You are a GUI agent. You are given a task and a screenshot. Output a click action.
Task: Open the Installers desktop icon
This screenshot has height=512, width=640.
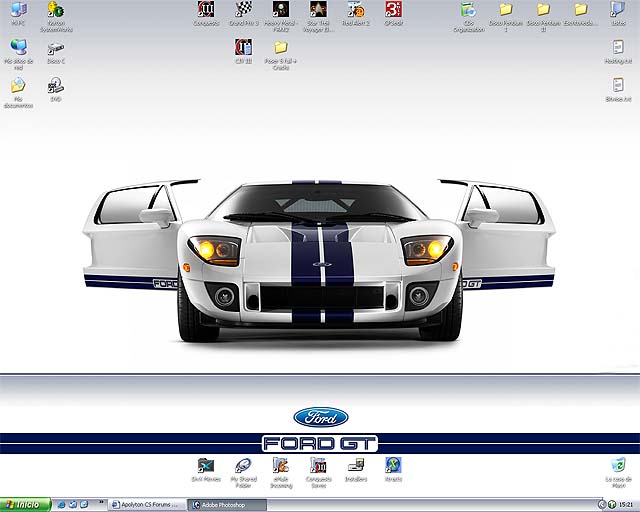[356, 465]
